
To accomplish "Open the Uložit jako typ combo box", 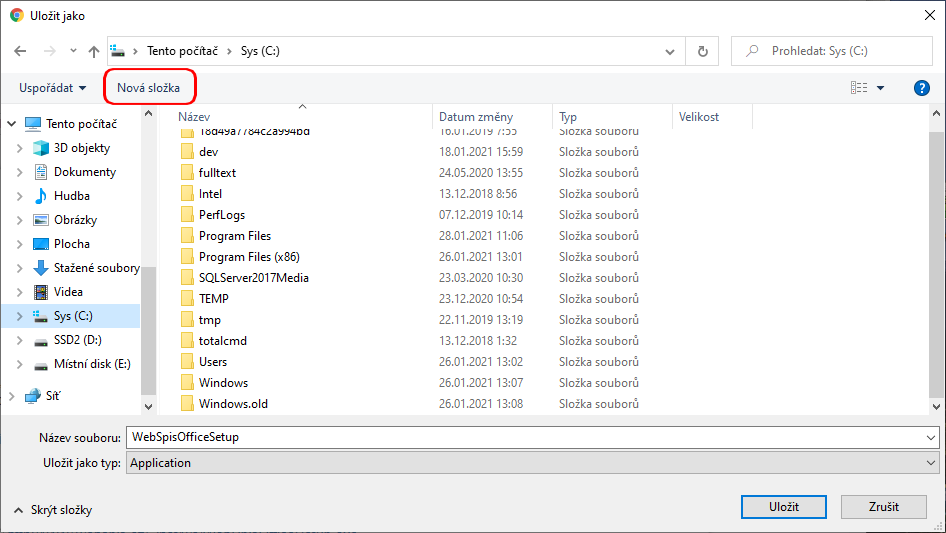I will coord(532,463).
